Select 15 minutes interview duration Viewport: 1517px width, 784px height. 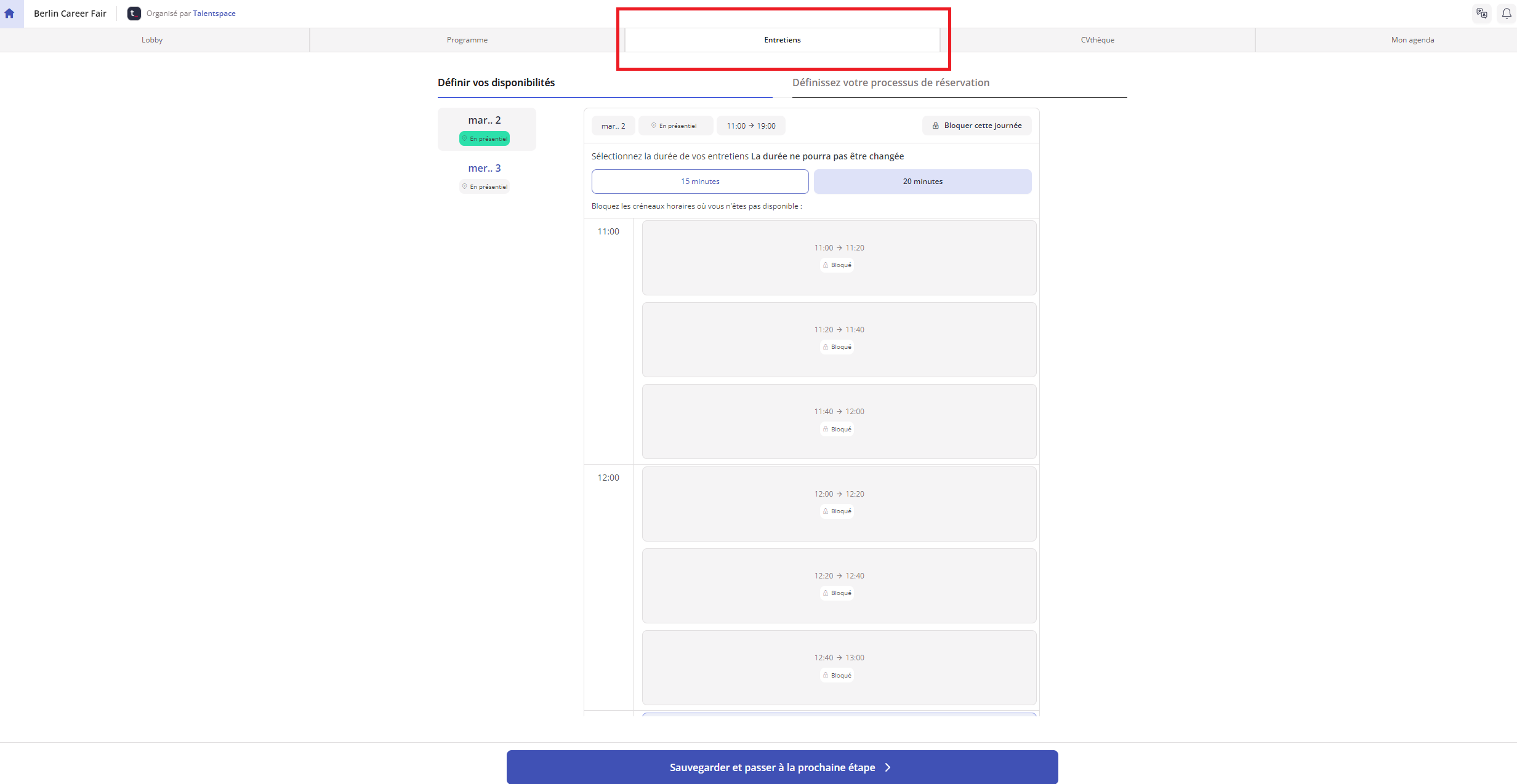(x=699, y=182)
